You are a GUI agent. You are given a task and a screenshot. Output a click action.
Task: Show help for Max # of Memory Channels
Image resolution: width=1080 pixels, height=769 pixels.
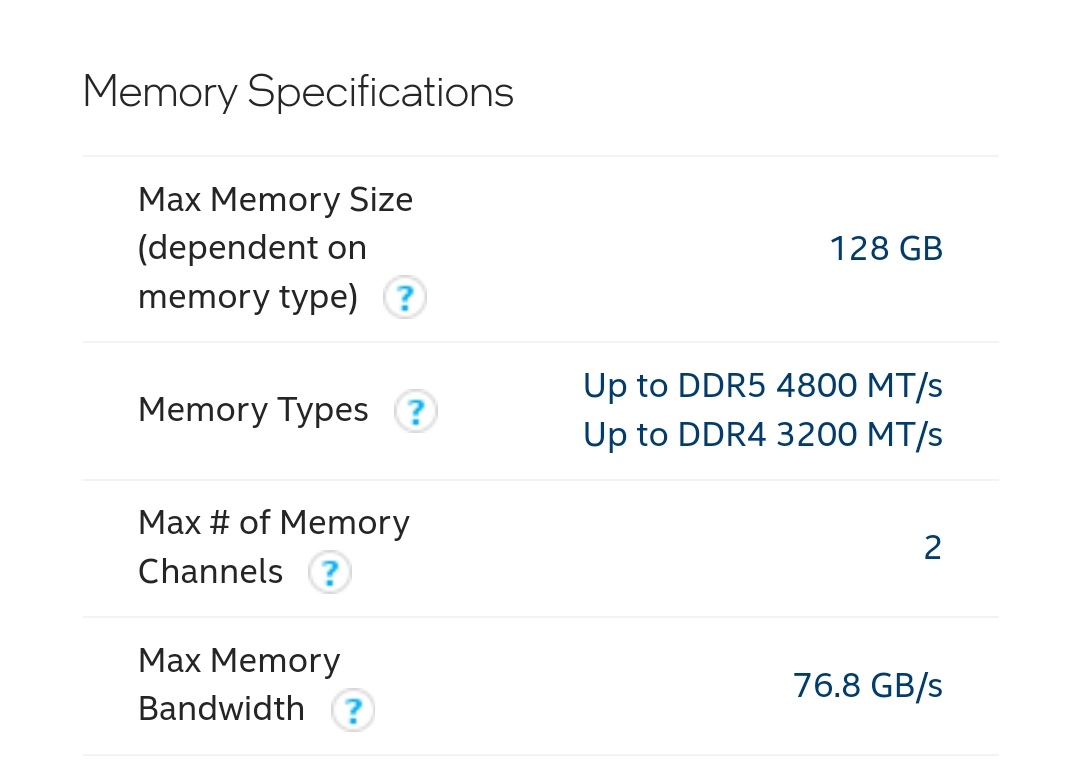(329, 573)
